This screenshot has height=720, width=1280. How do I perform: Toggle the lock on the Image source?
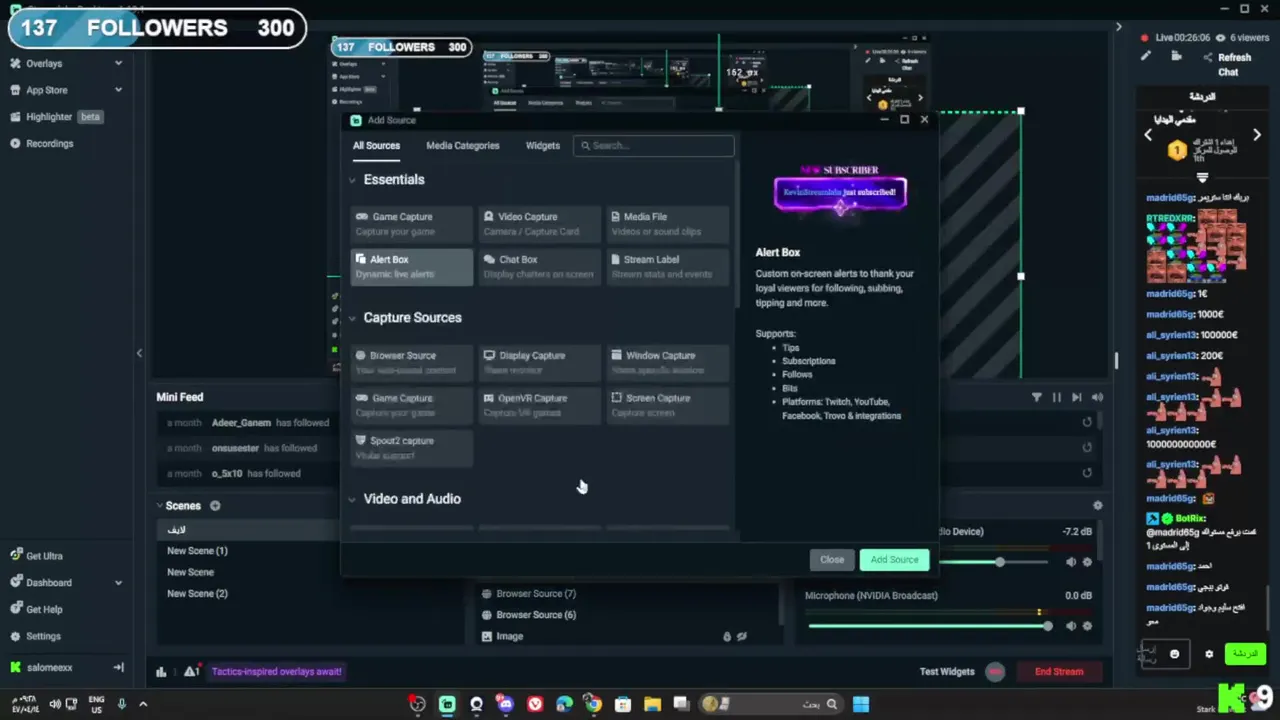point(727,636)
